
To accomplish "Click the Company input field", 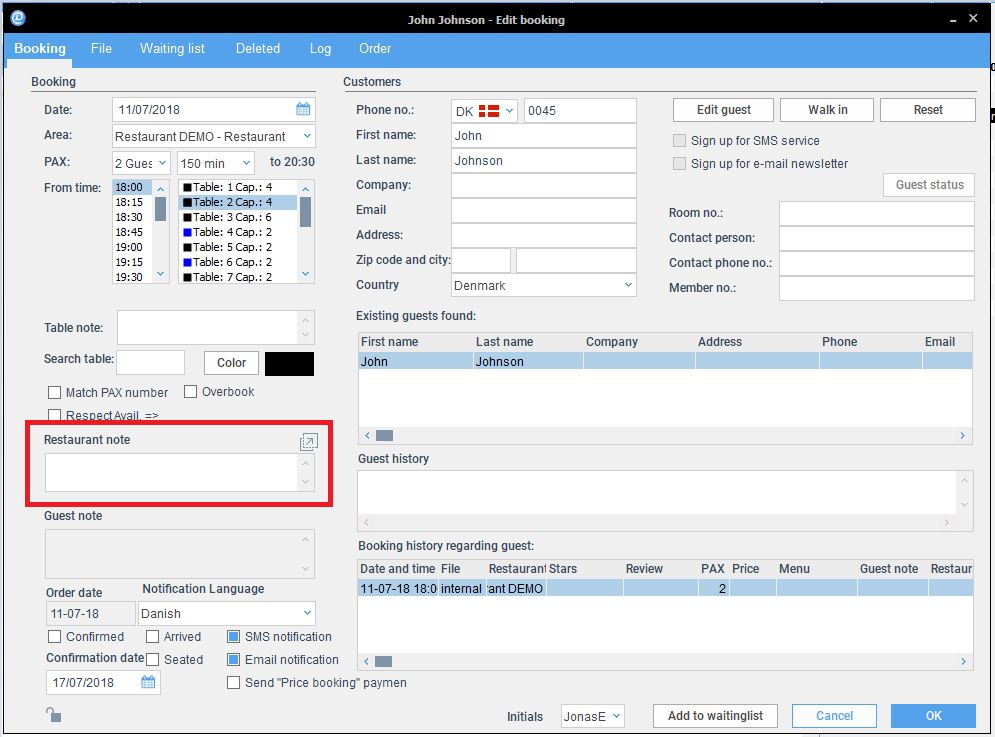I will [x=543, y=185].
